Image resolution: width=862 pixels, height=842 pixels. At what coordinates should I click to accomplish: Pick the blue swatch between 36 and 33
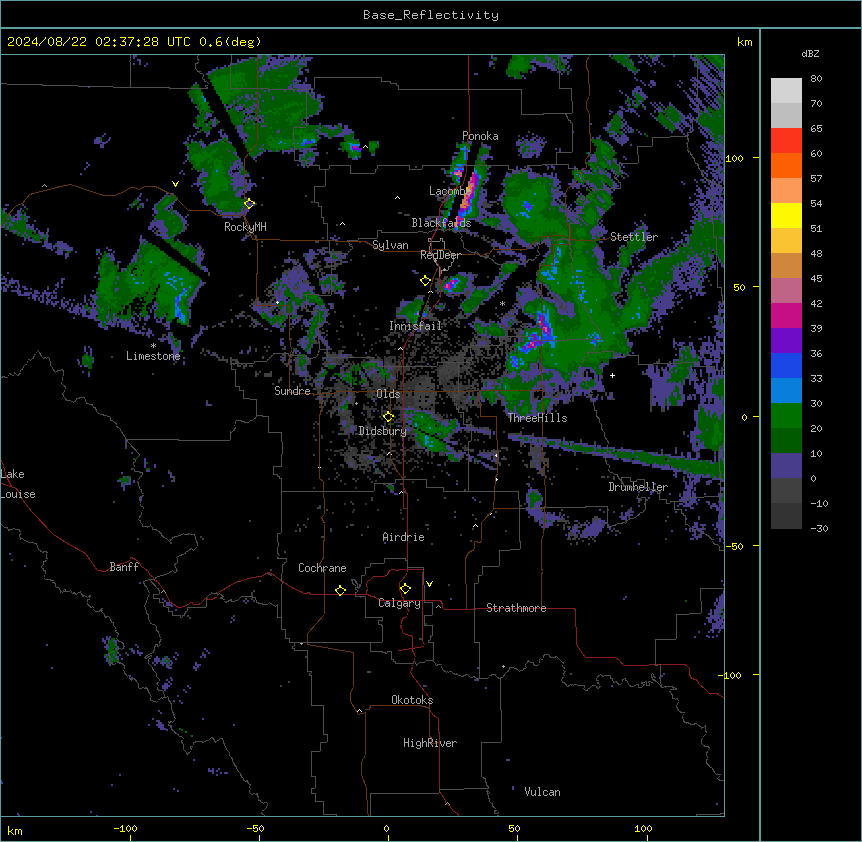point(786,365)
